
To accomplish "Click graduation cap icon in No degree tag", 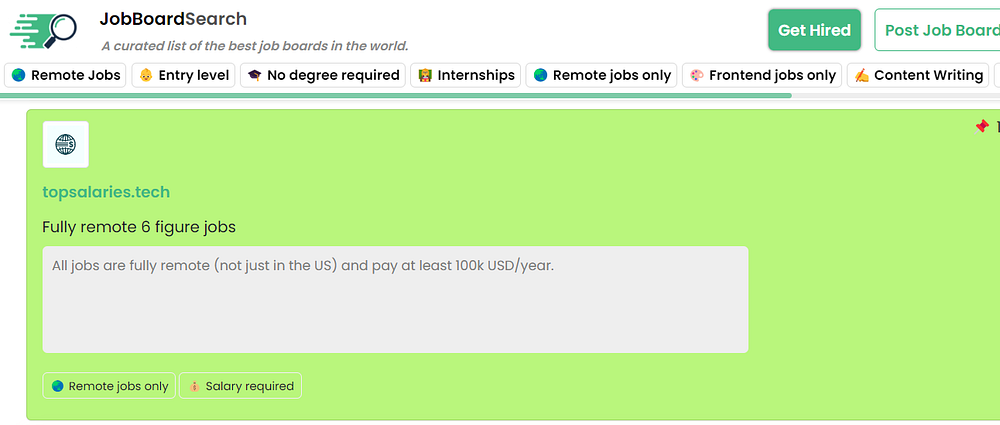I will (x=254, y=75).
